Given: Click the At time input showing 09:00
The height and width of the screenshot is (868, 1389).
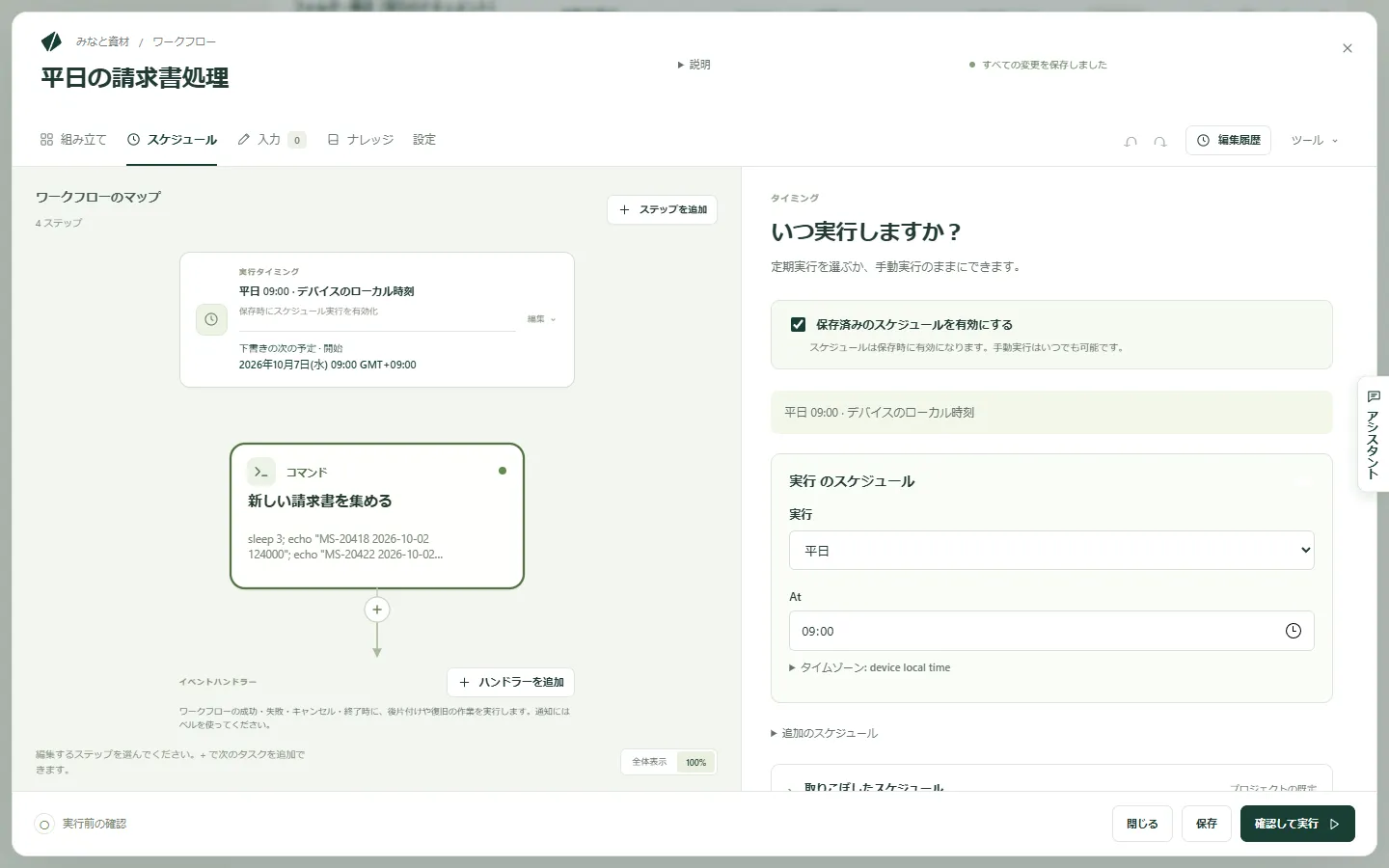Looking at the screenshot, I should click(1051, 631).
